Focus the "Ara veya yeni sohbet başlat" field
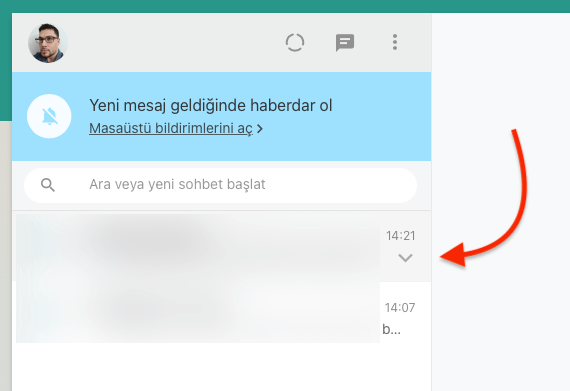This screenshot has width=570, height=391. [x=220, y=185]
